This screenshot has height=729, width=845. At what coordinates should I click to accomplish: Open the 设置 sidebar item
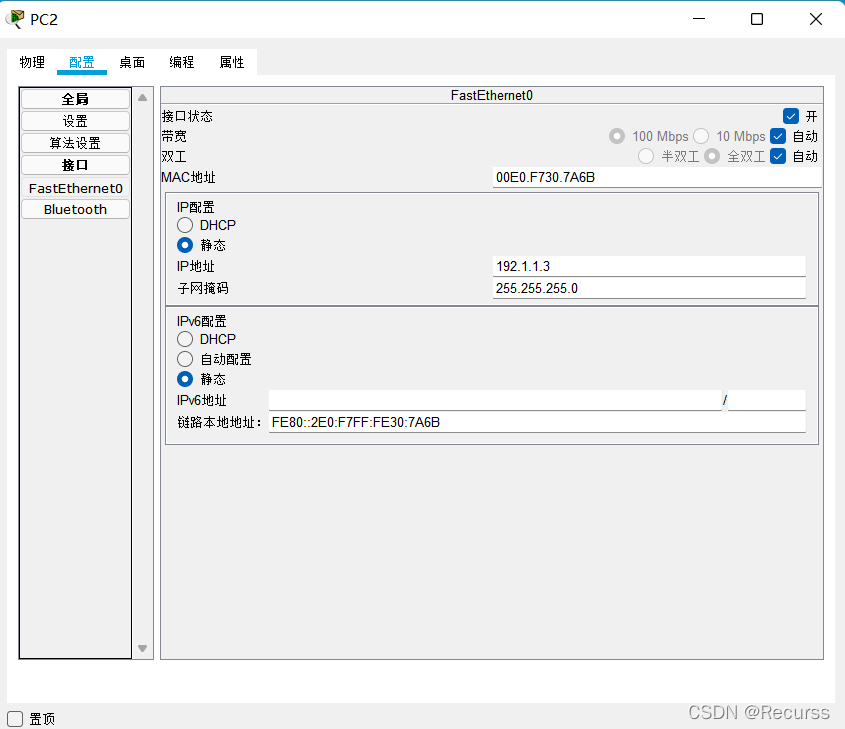coord(75,121)
